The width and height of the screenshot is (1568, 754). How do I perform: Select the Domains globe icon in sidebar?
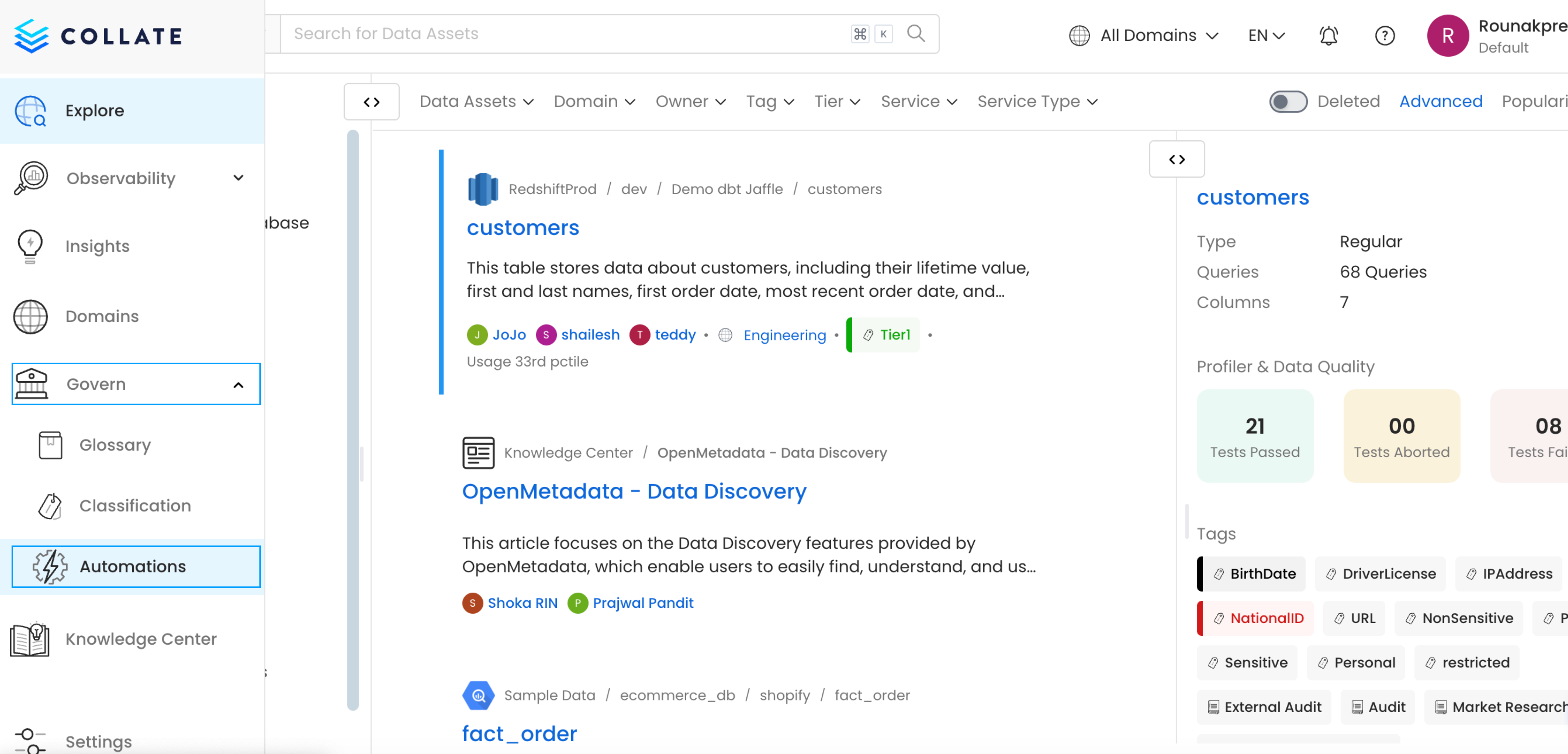(x=30, y=316)
